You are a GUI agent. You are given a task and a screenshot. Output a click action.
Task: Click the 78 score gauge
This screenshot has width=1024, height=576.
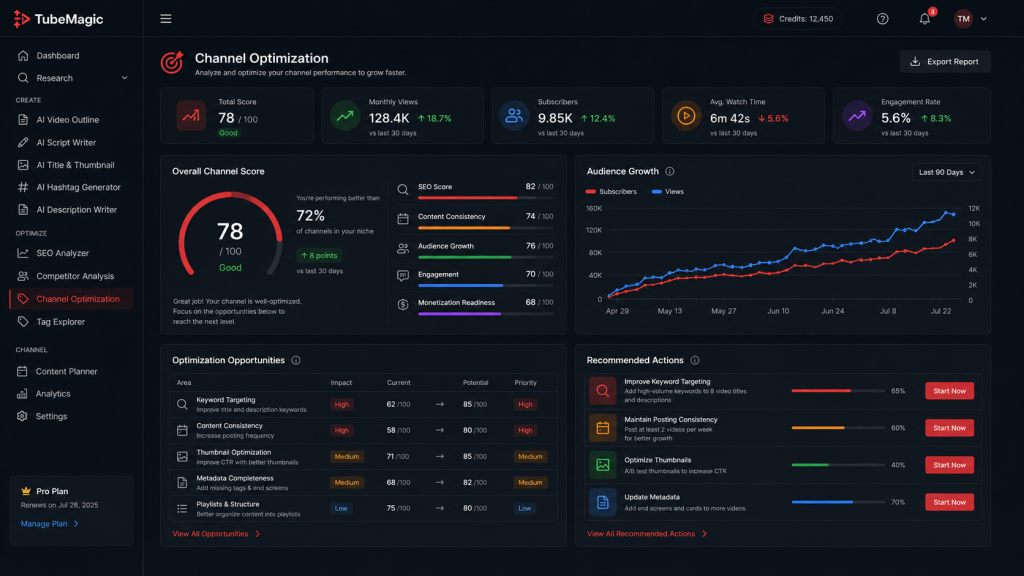(230, 235)
